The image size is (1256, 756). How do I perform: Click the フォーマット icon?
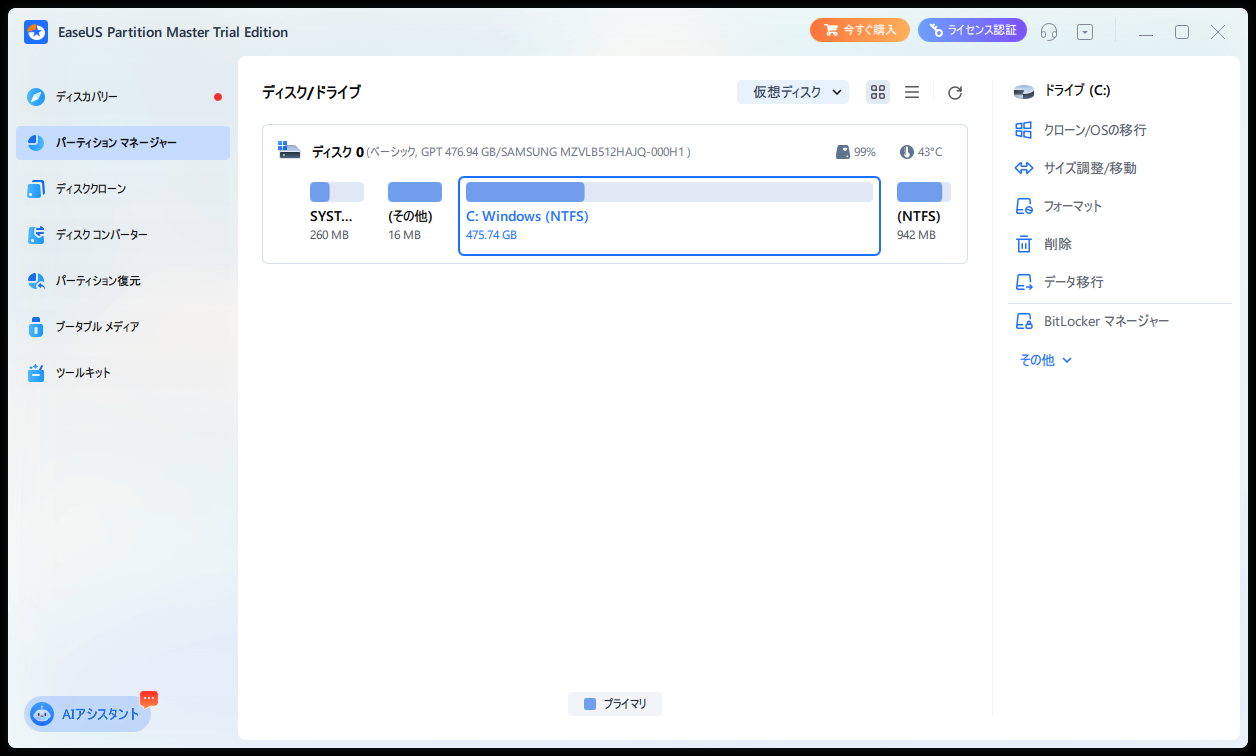1023,206
